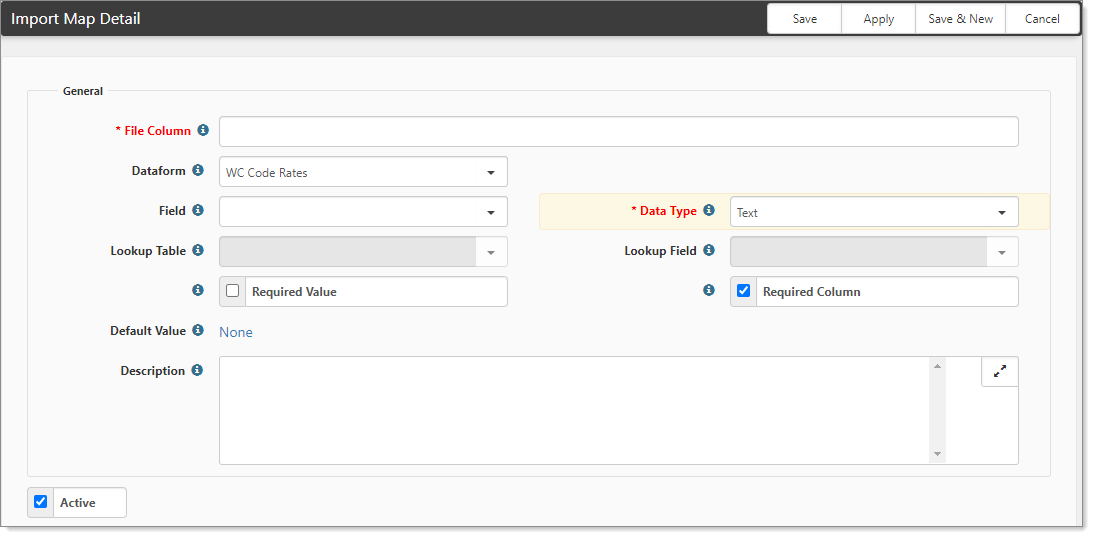The height and width of the screenshot is (537, 1093).
Task: Click the info icon beside File Column
Action: (203, 130)
